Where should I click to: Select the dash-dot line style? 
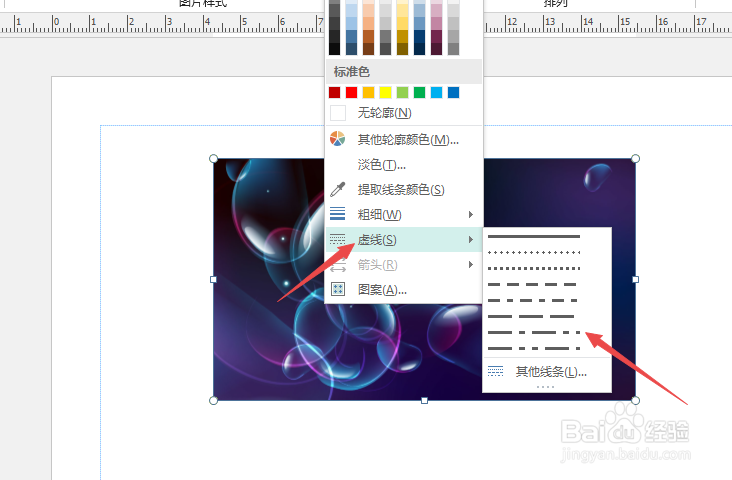(532, 300)
